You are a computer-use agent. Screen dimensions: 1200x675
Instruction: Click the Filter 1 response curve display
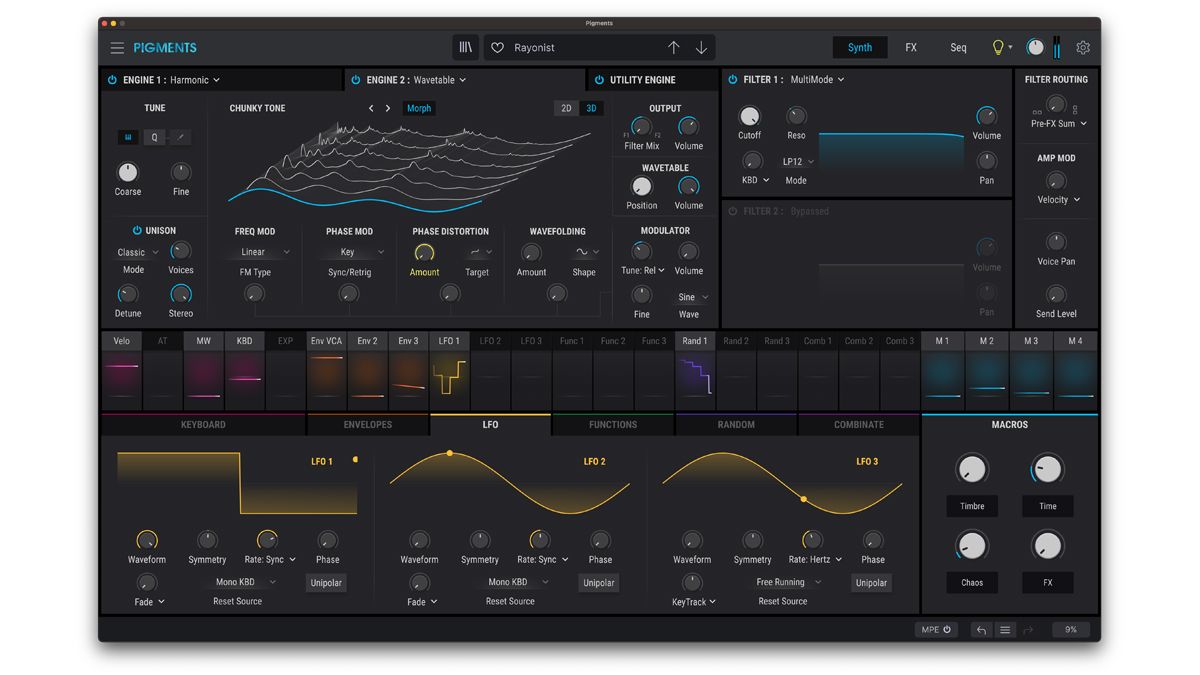pos(890,152)
